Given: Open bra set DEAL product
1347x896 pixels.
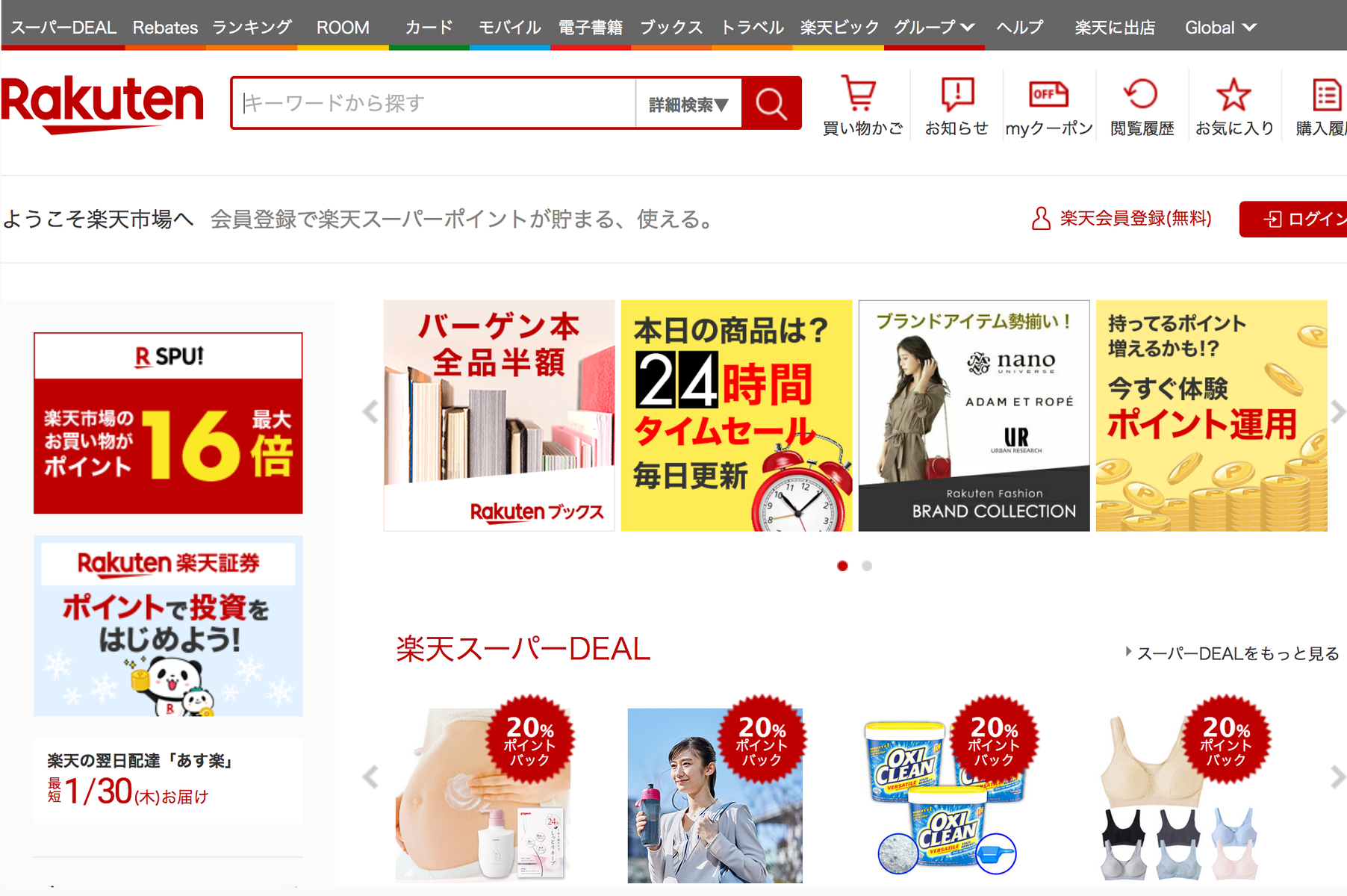Looking at the screenshot, I should click(1180, 795).
